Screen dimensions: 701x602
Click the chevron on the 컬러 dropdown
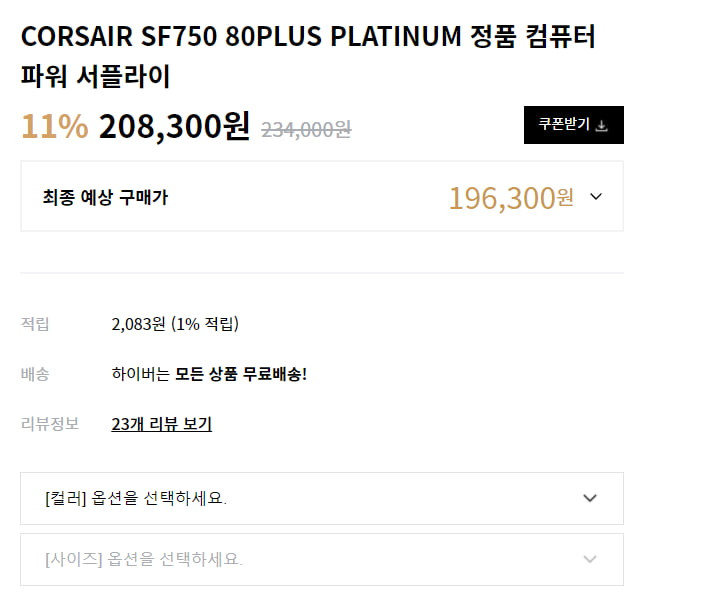coord(590,498)
